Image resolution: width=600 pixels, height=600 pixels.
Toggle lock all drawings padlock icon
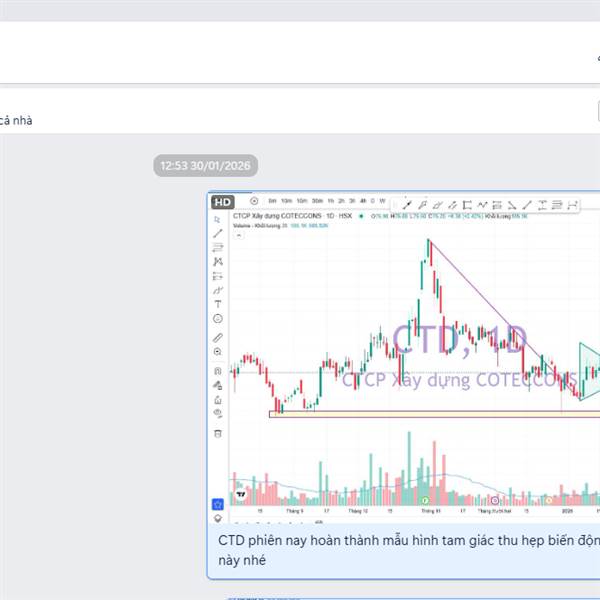click(218, 400)
